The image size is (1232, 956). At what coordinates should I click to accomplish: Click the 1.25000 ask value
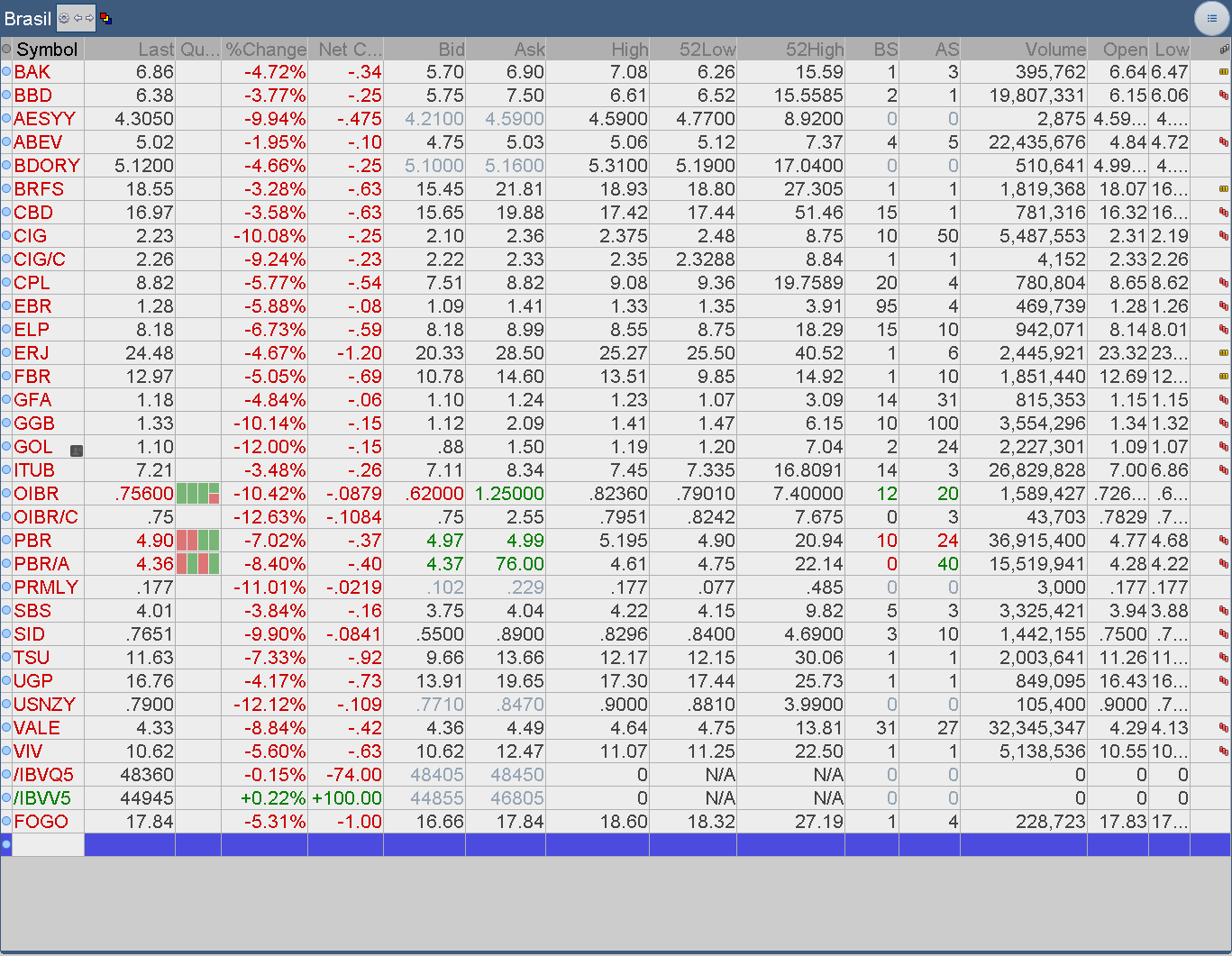(509, 494)
